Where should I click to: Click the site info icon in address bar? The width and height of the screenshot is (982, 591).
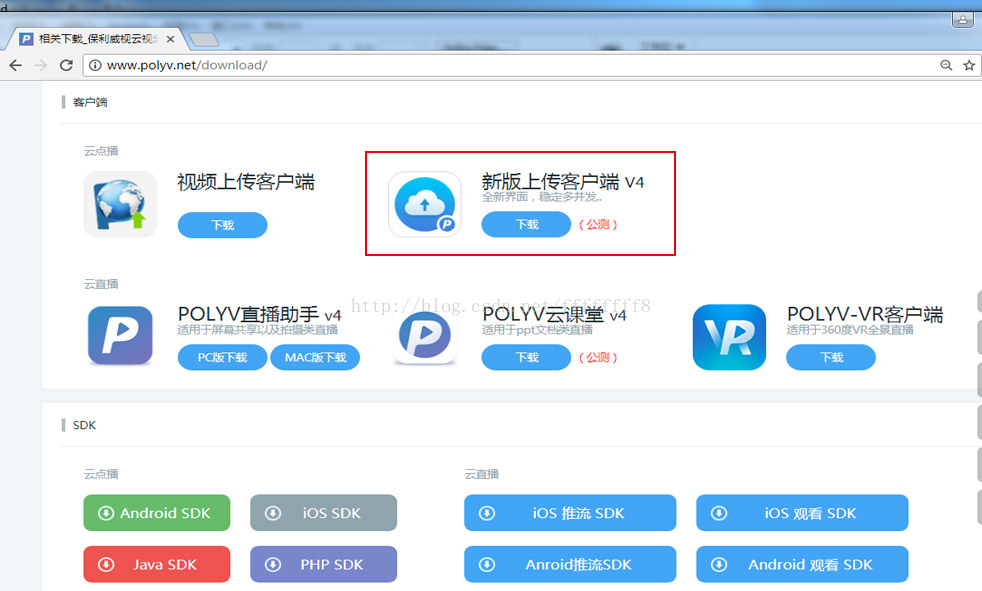tap(95, 65)
